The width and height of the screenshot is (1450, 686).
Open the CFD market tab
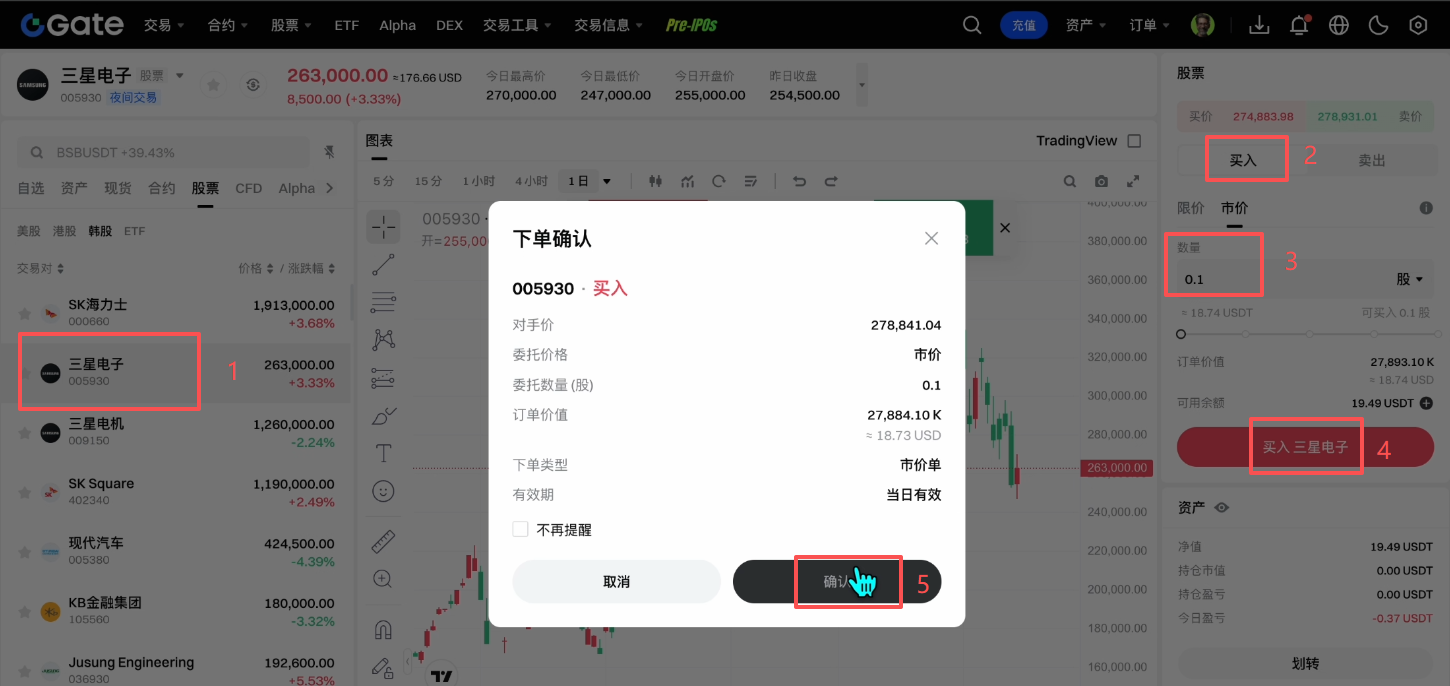[x=249, y=188]
